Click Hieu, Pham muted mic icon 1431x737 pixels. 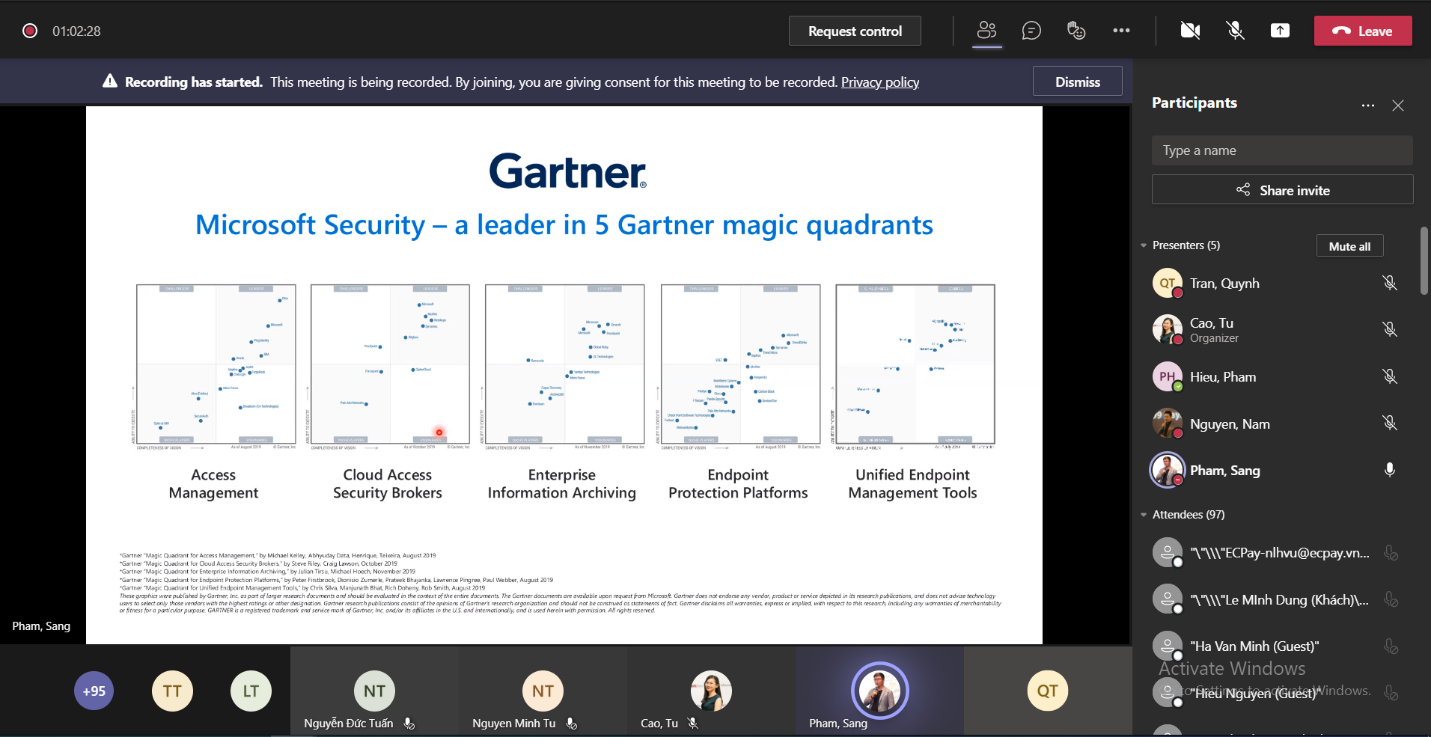[1389, 376]
